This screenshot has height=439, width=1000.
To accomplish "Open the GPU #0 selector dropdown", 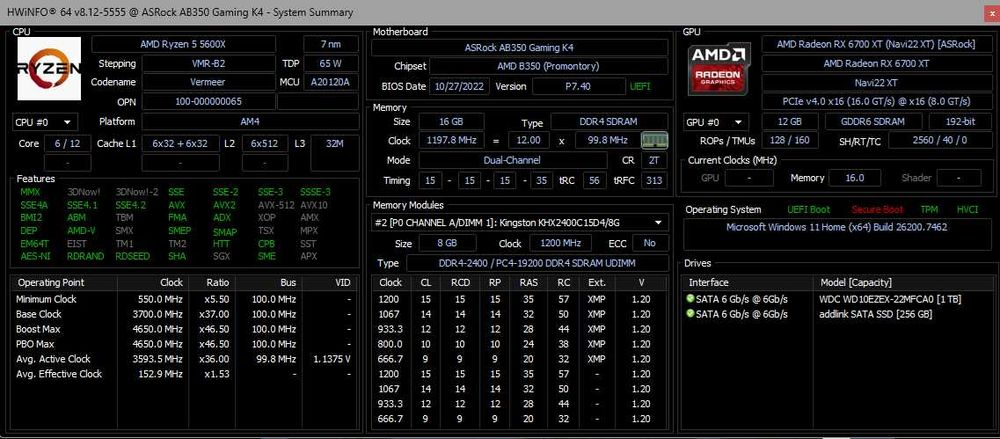I will [x=716, y=122].
